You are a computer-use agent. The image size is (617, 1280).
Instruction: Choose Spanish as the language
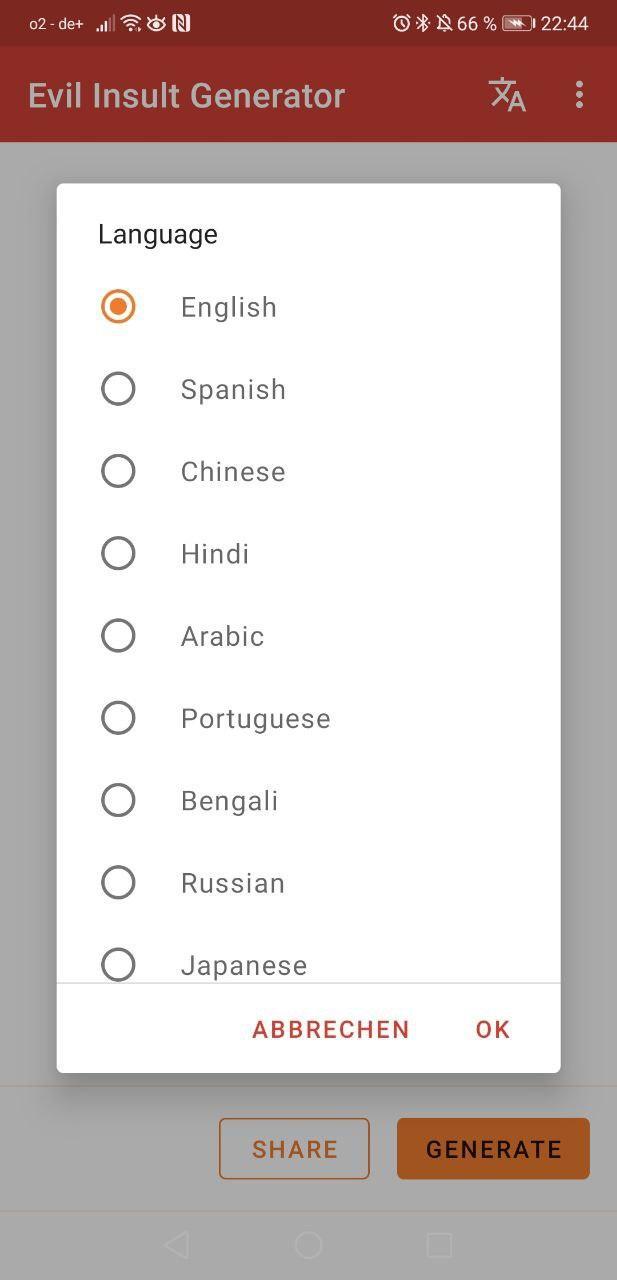[x=118, y=389]
